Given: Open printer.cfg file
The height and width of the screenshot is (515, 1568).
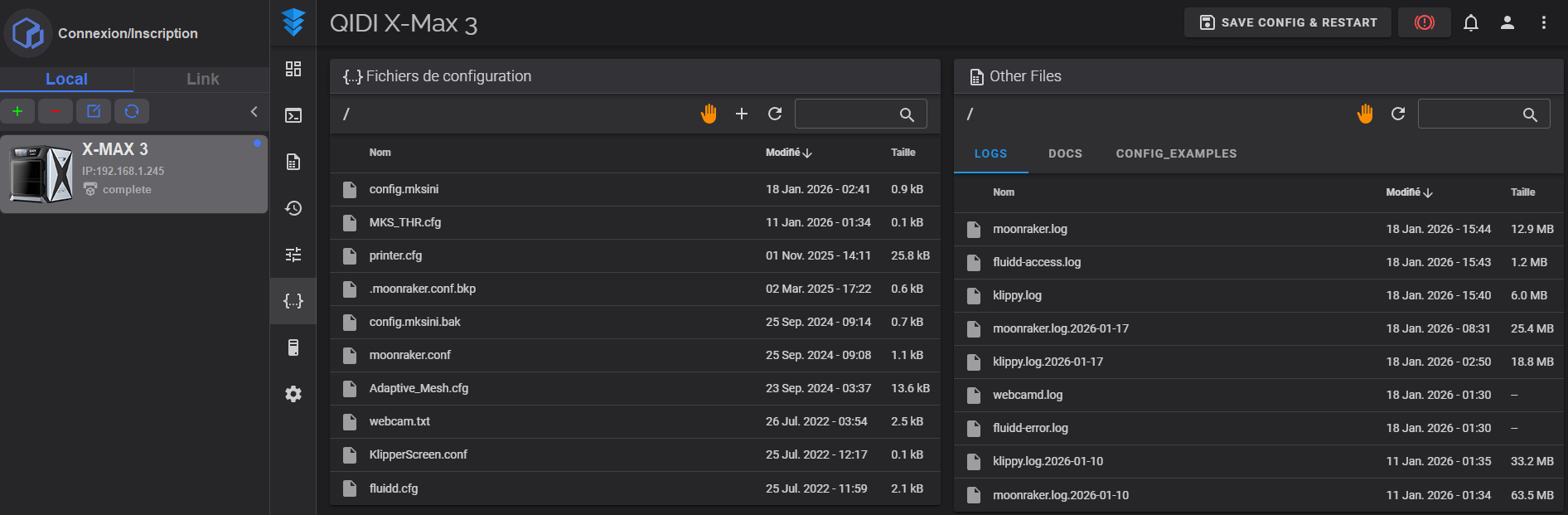Looking at the screenshot, I should [635, 255].
